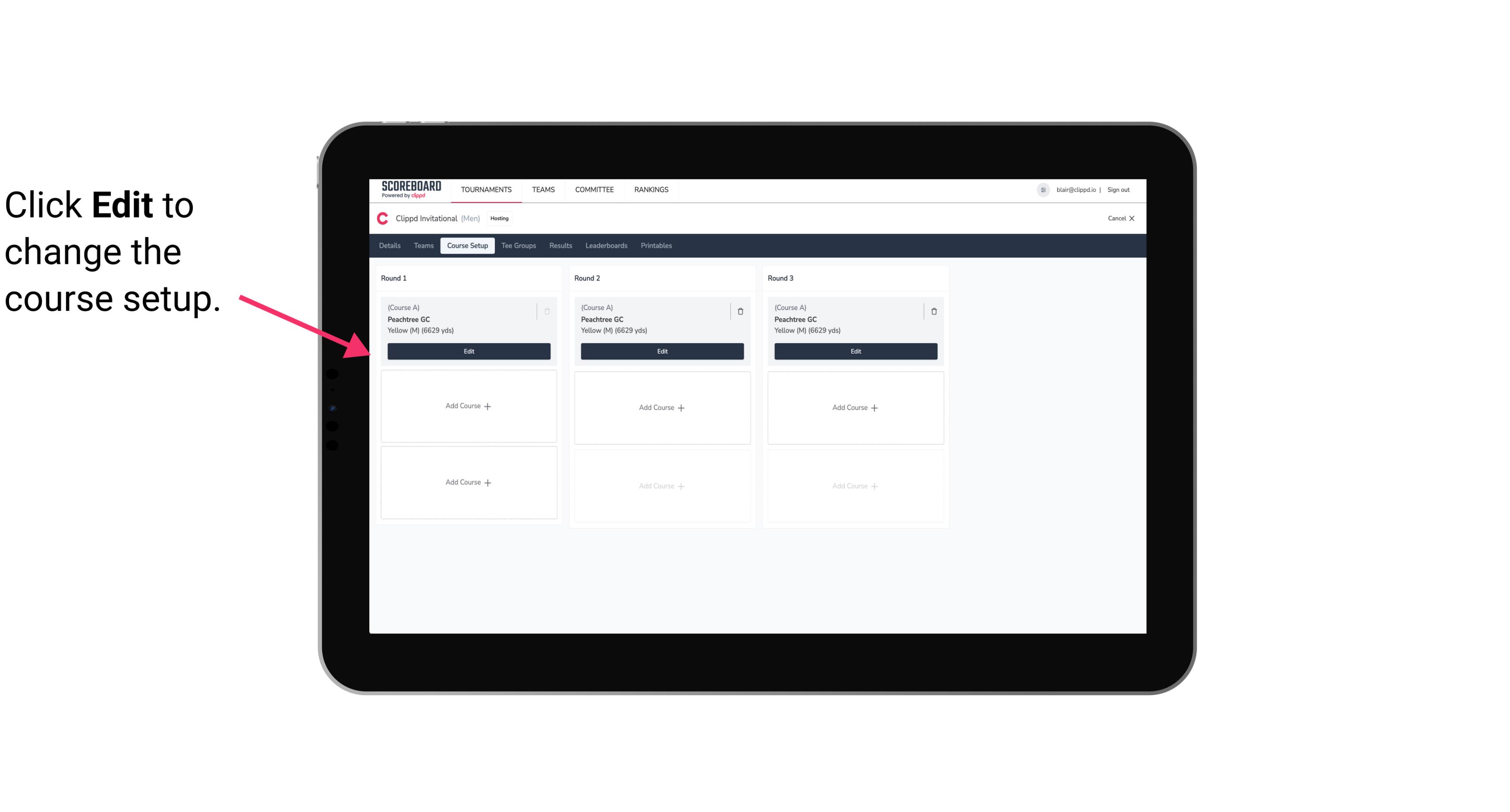Screen dimensions: 1510x812
Task: Click delete icon for Round 1 course
Action: [548, 311]
